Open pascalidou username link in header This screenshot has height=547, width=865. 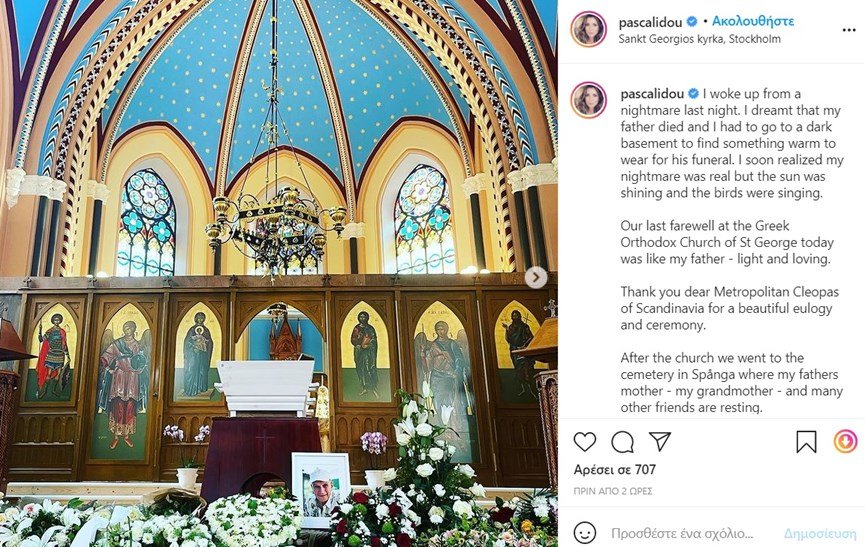pyautogui.click(x=651, y=22)
